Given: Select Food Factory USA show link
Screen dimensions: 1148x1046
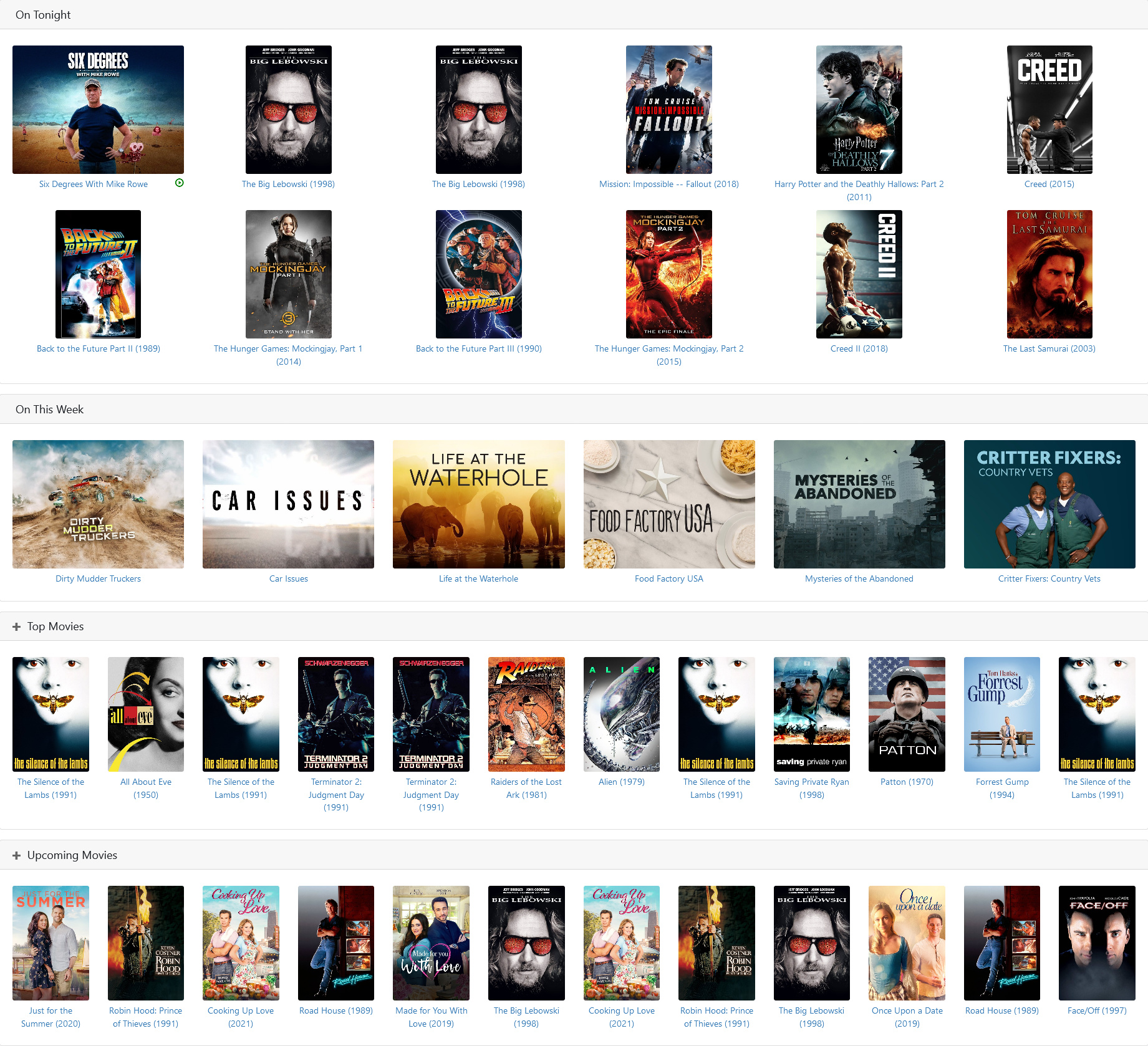Looking at the screenshot, I should [668, 579].
